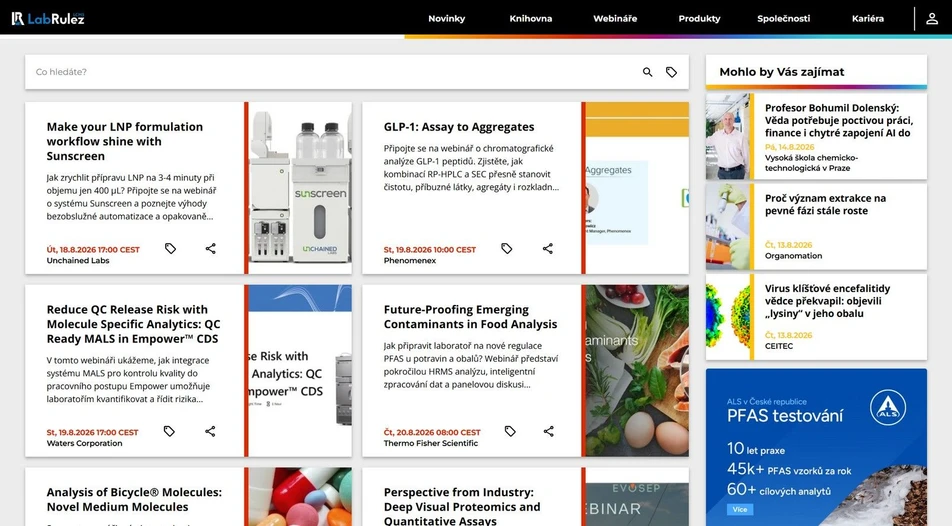The height and width of the screenshot is (526, 952).
Task: Share the GLP-1 Assay to Aggregates card
Action: pyautogui.click(x=548, y=248)
